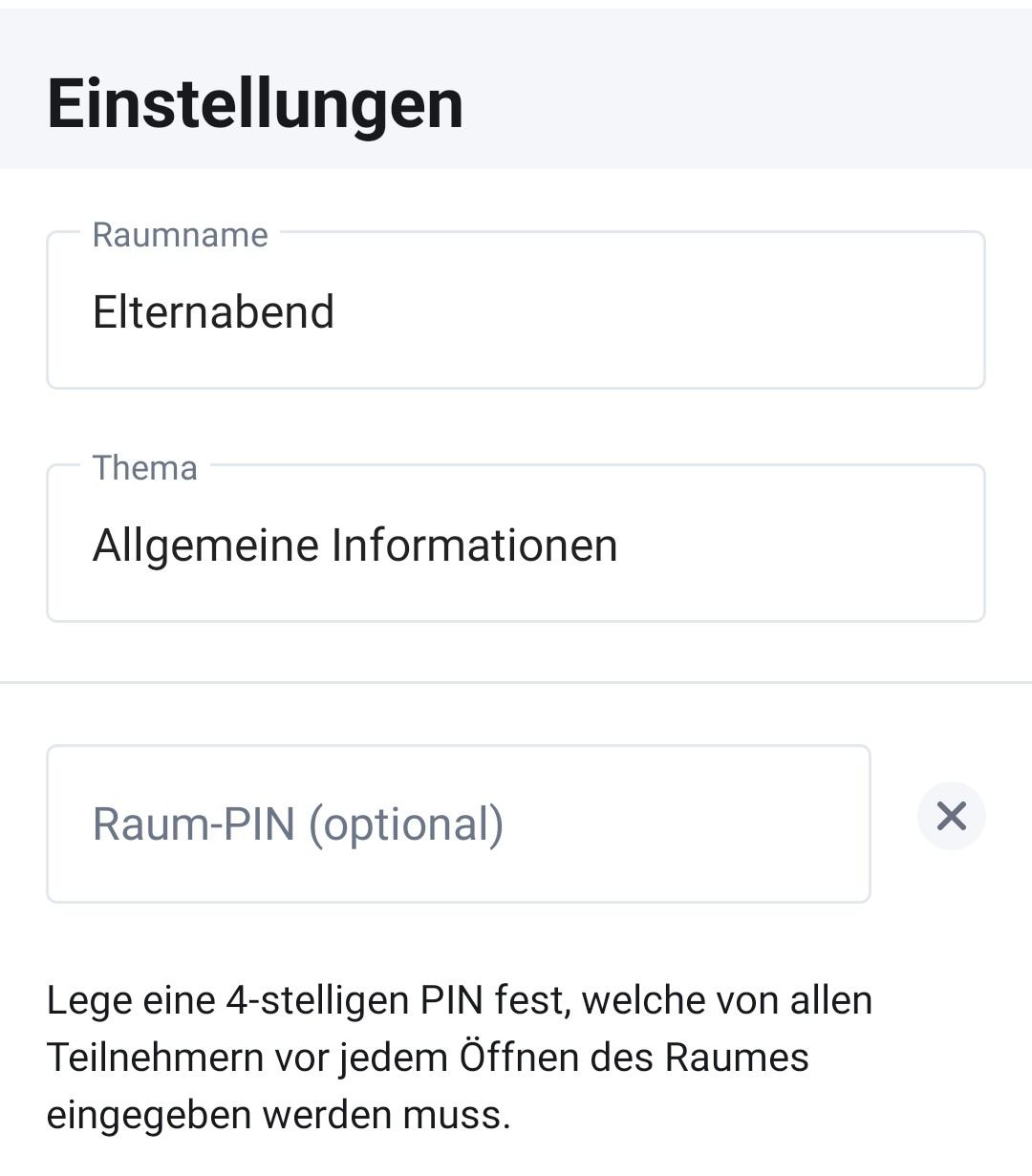The width and height of the screenshot is (1032, 1176).
Task: Remove PIN using the round close button
Action: (951, 816)
